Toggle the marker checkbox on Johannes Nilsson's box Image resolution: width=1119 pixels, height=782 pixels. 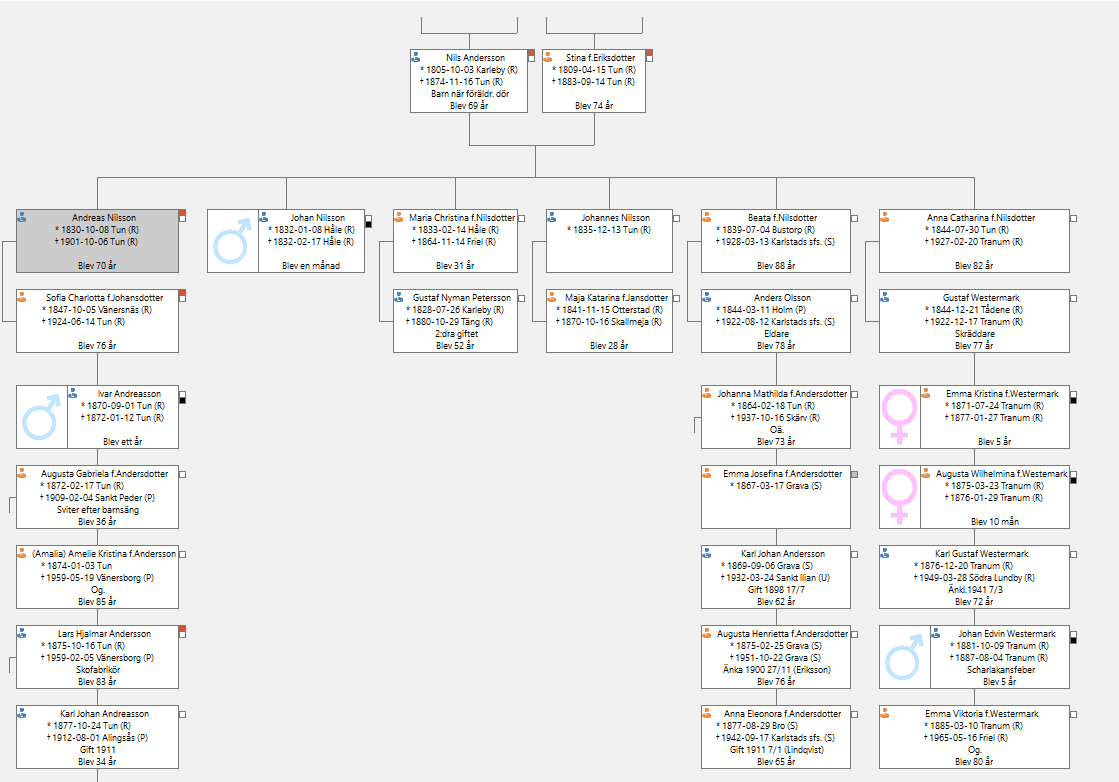pos(677,218)
